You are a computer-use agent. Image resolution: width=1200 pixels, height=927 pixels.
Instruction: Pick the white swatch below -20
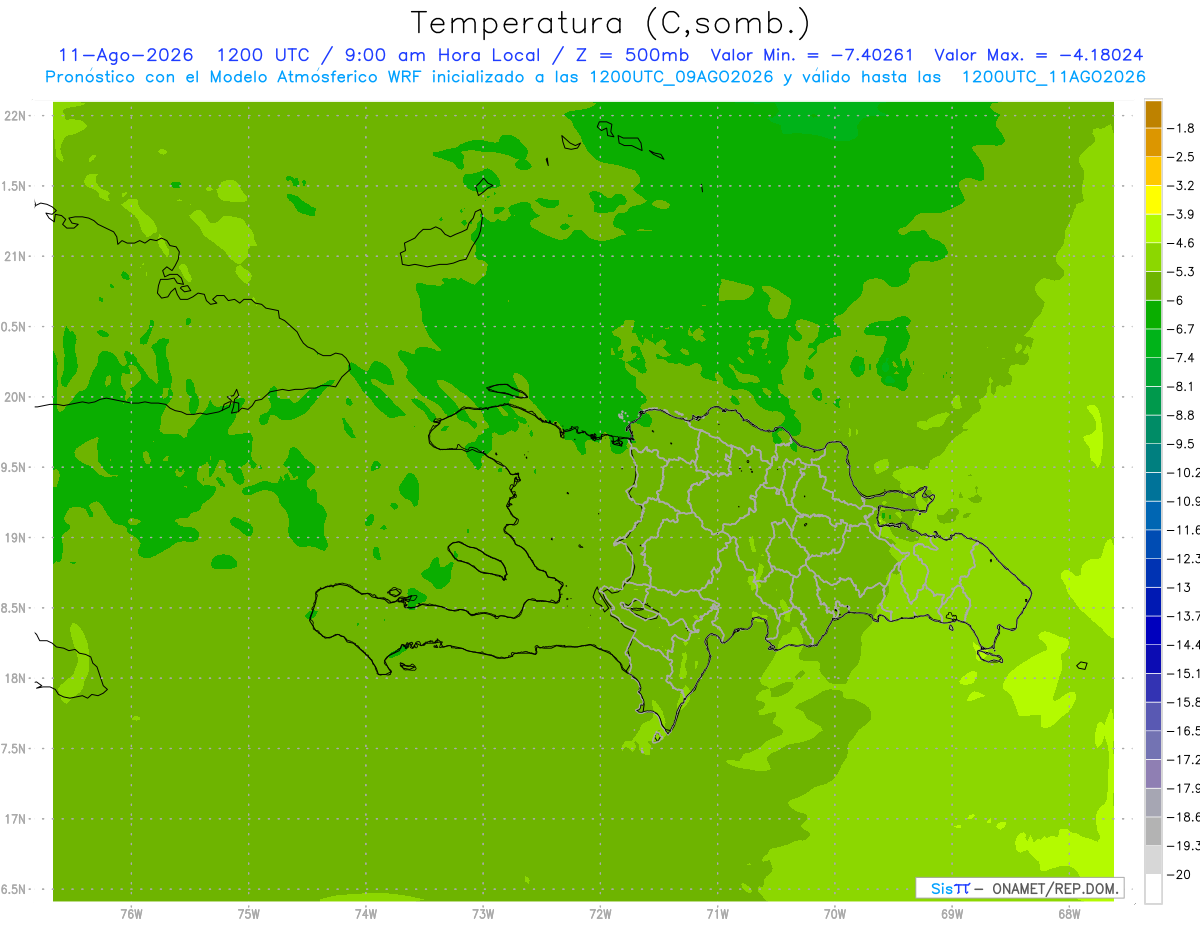coord(1153,889)
